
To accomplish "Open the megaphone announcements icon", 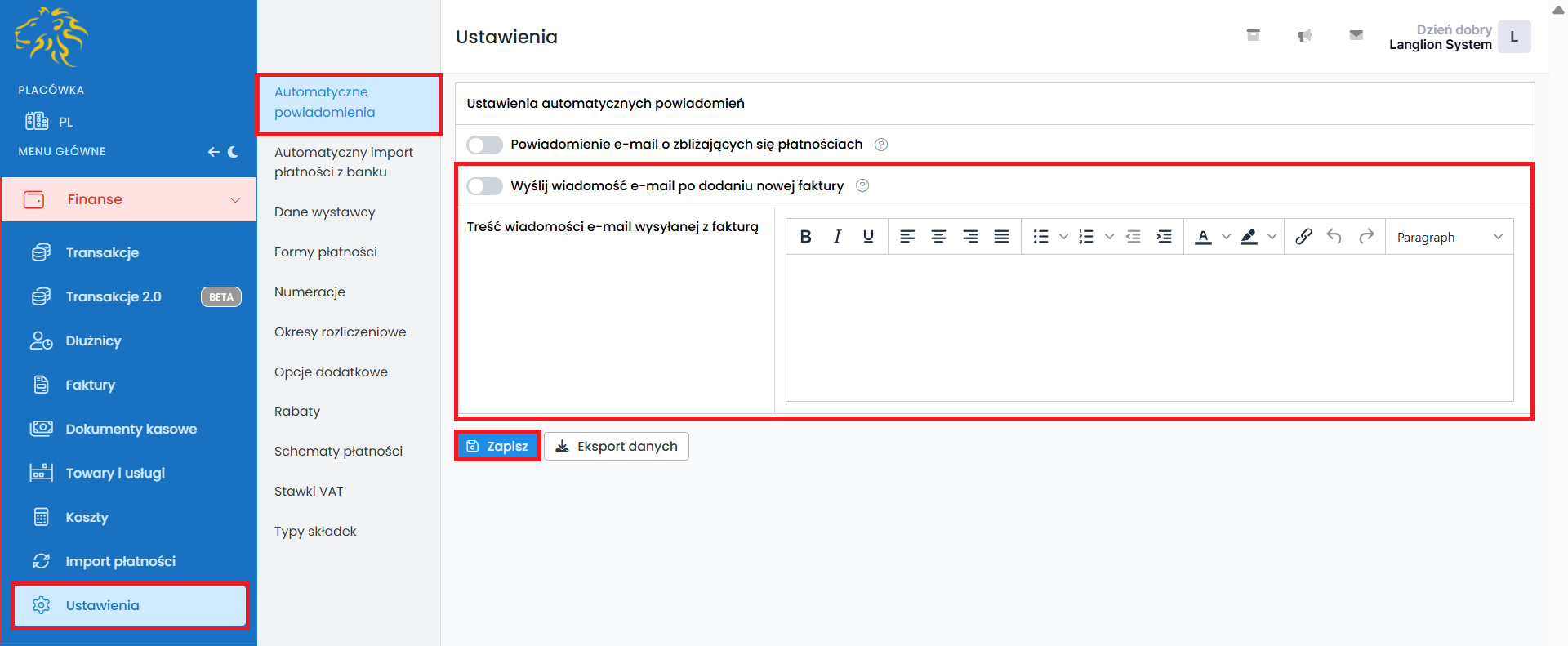I will (1304, 35).
